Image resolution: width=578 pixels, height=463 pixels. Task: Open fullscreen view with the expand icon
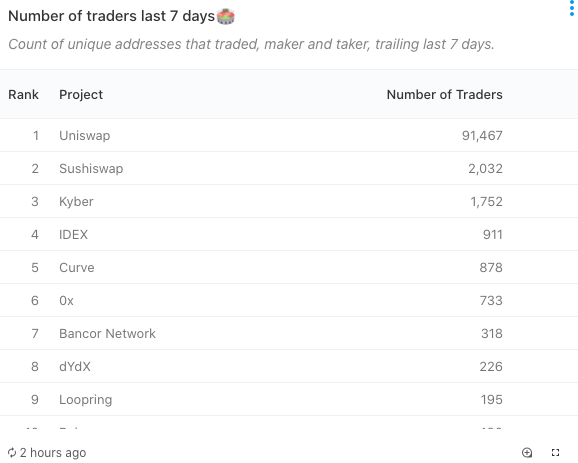point(556,452)
